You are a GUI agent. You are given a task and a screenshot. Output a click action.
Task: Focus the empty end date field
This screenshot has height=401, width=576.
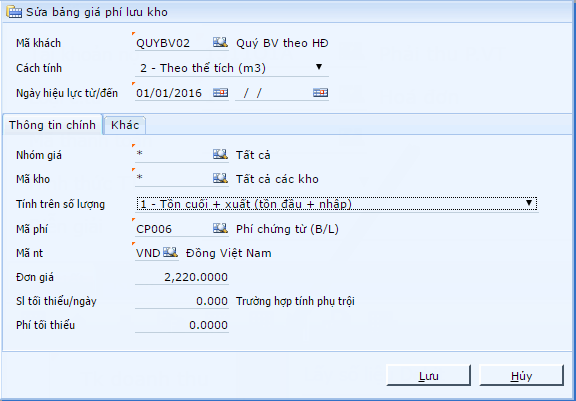click(274, 93)
